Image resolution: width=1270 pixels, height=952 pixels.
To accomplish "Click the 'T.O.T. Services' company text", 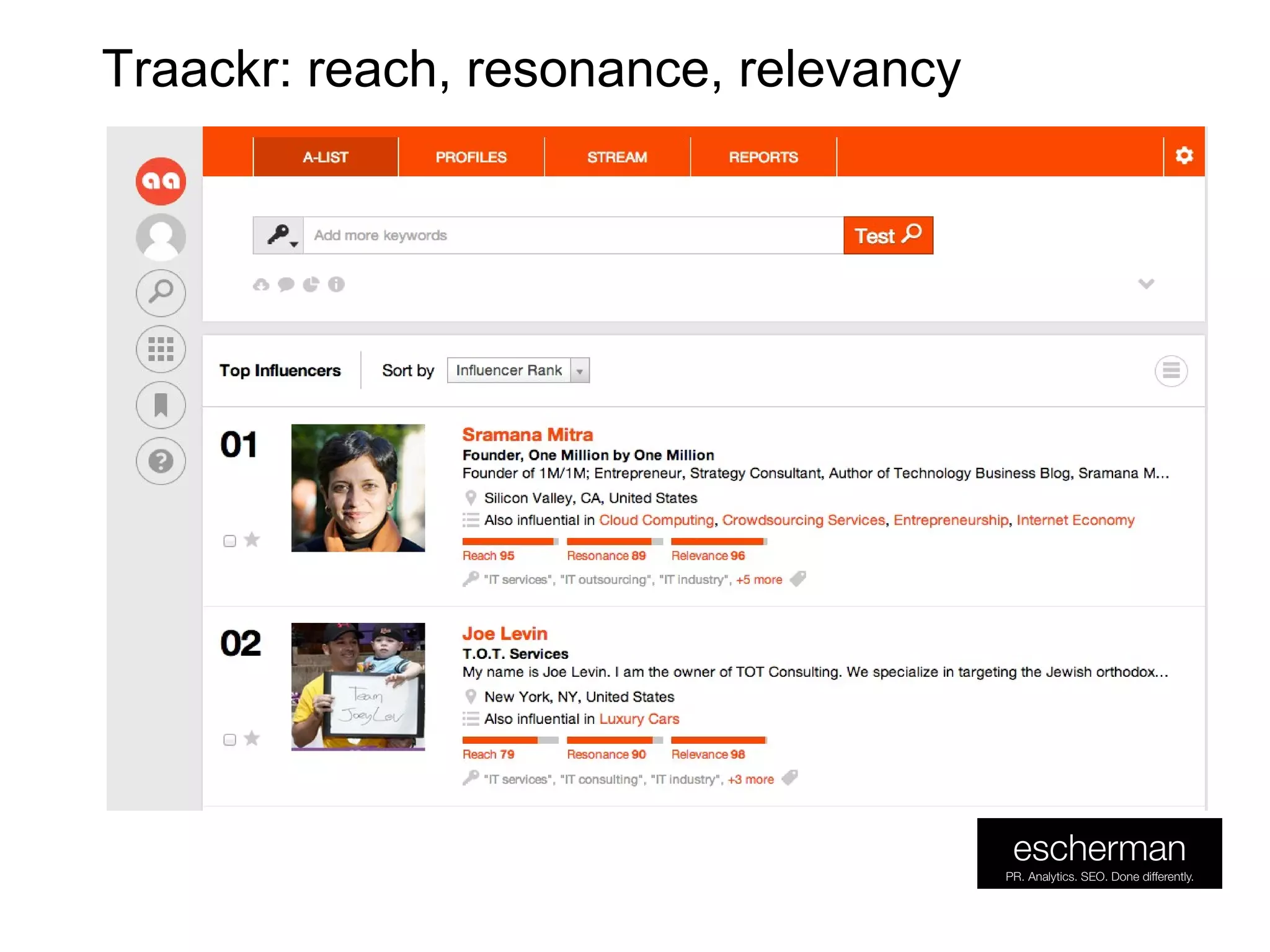I will (515, 654).
